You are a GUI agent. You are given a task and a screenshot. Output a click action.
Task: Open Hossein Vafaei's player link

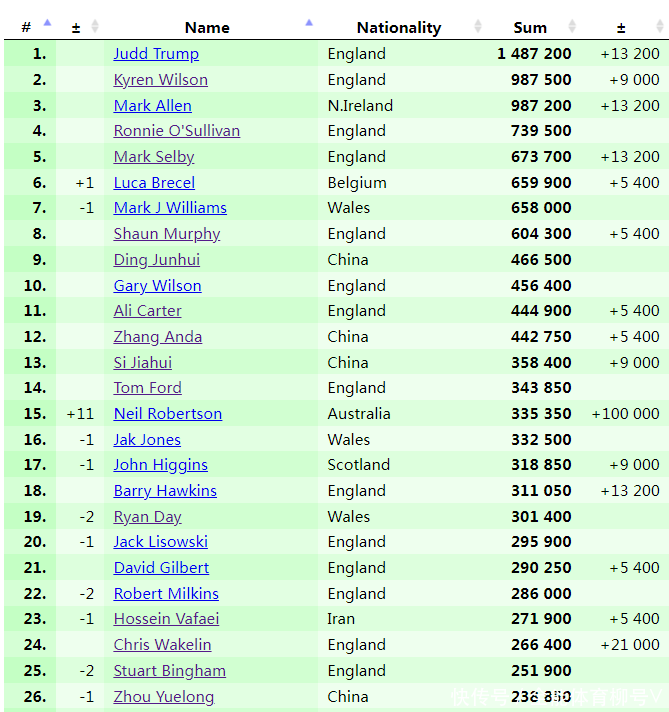point(166,619)
